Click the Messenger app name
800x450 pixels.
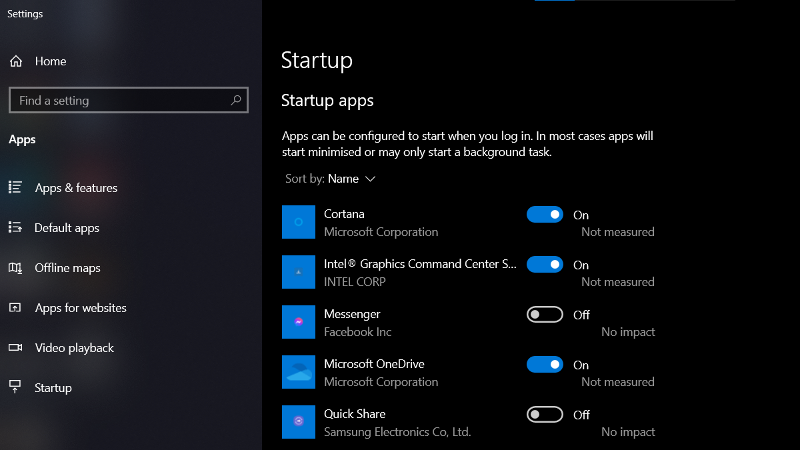(352, 314)
